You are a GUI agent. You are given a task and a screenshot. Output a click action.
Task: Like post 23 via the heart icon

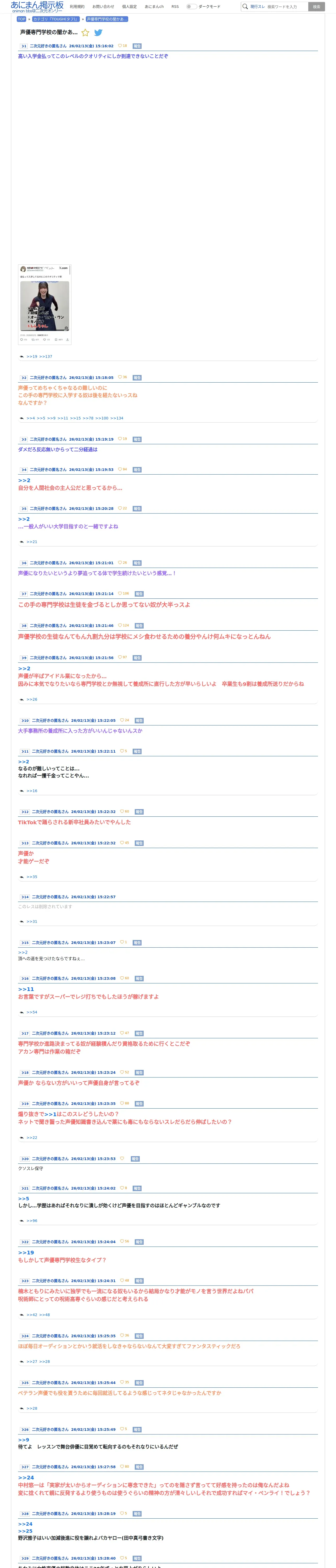point(122,1281)
